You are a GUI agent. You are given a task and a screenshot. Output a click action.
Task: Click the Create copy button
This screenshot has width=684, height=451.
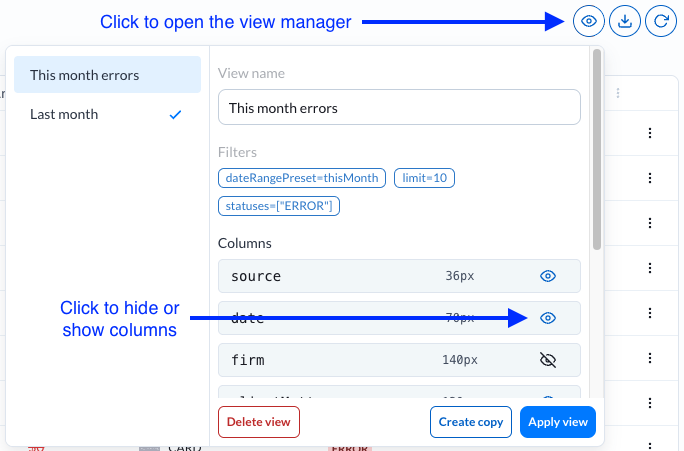[x=470, y=422]
